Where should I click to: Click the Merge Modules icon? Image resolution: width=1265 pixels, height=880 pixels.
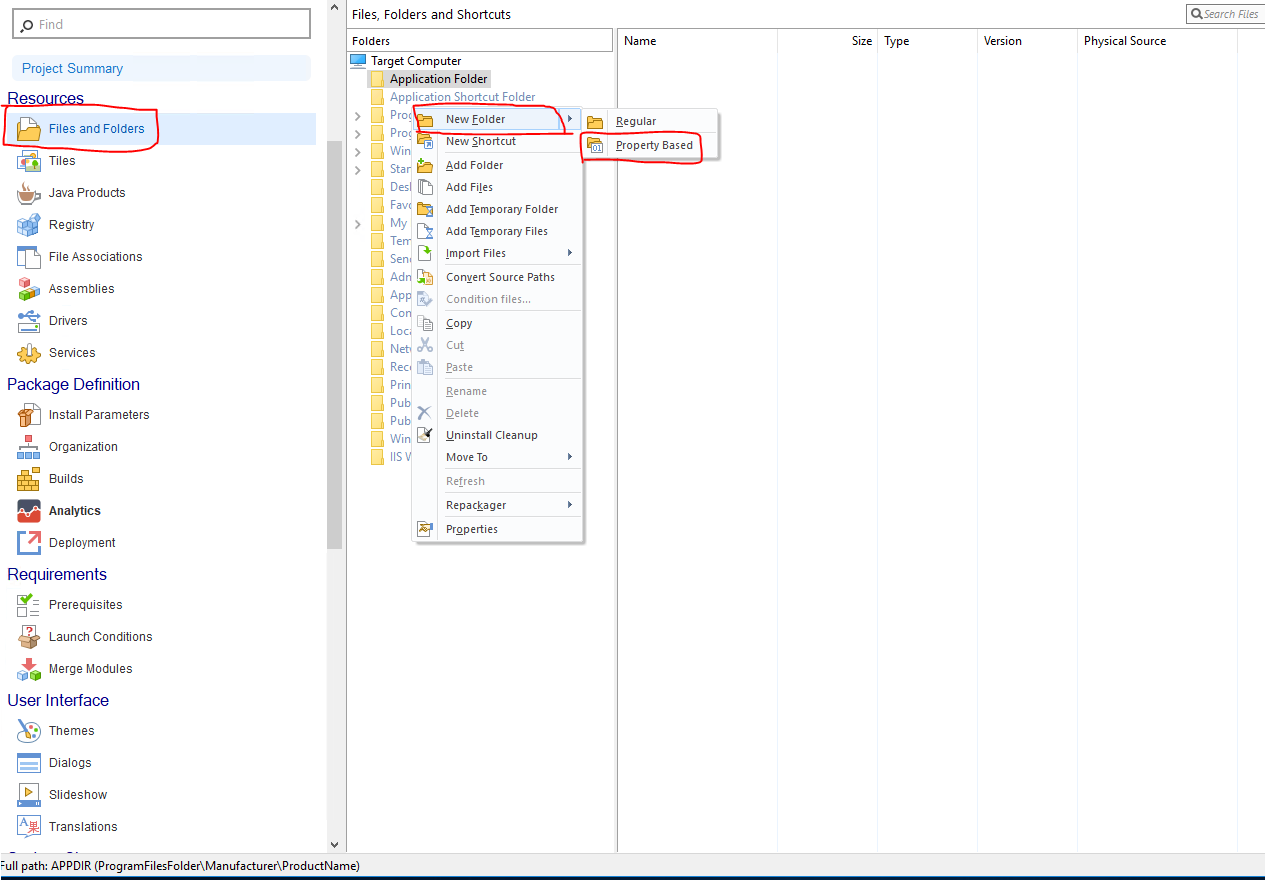(x=29, y=669)
